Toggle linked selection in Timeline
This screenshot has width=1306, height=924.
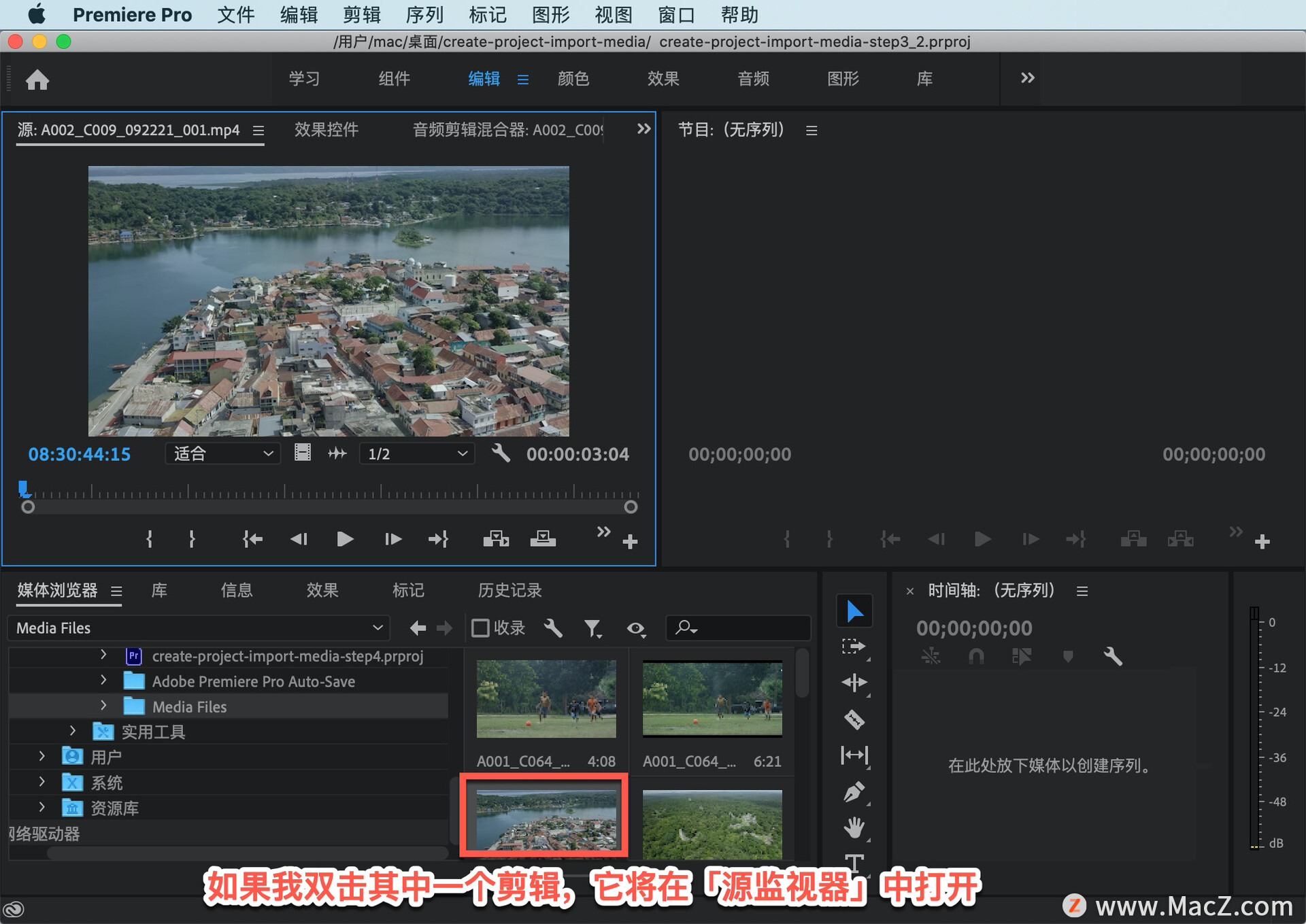(x=1022, y=656)
